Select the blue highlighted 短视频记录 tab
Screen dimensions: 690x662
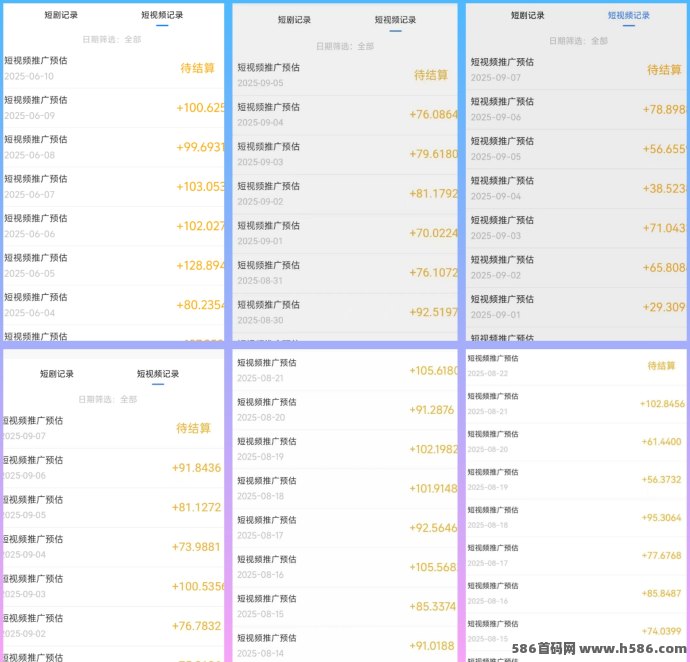(628, 15)
